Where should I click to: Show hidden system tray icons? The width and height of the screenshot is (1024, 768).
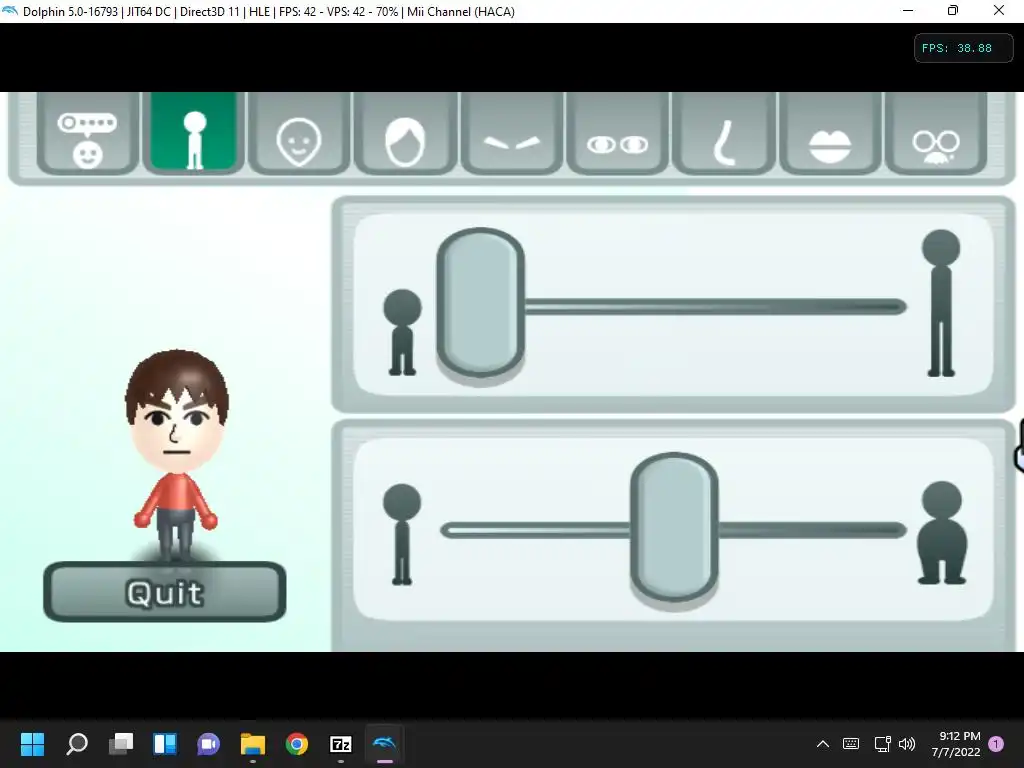[x=823, y=744]
